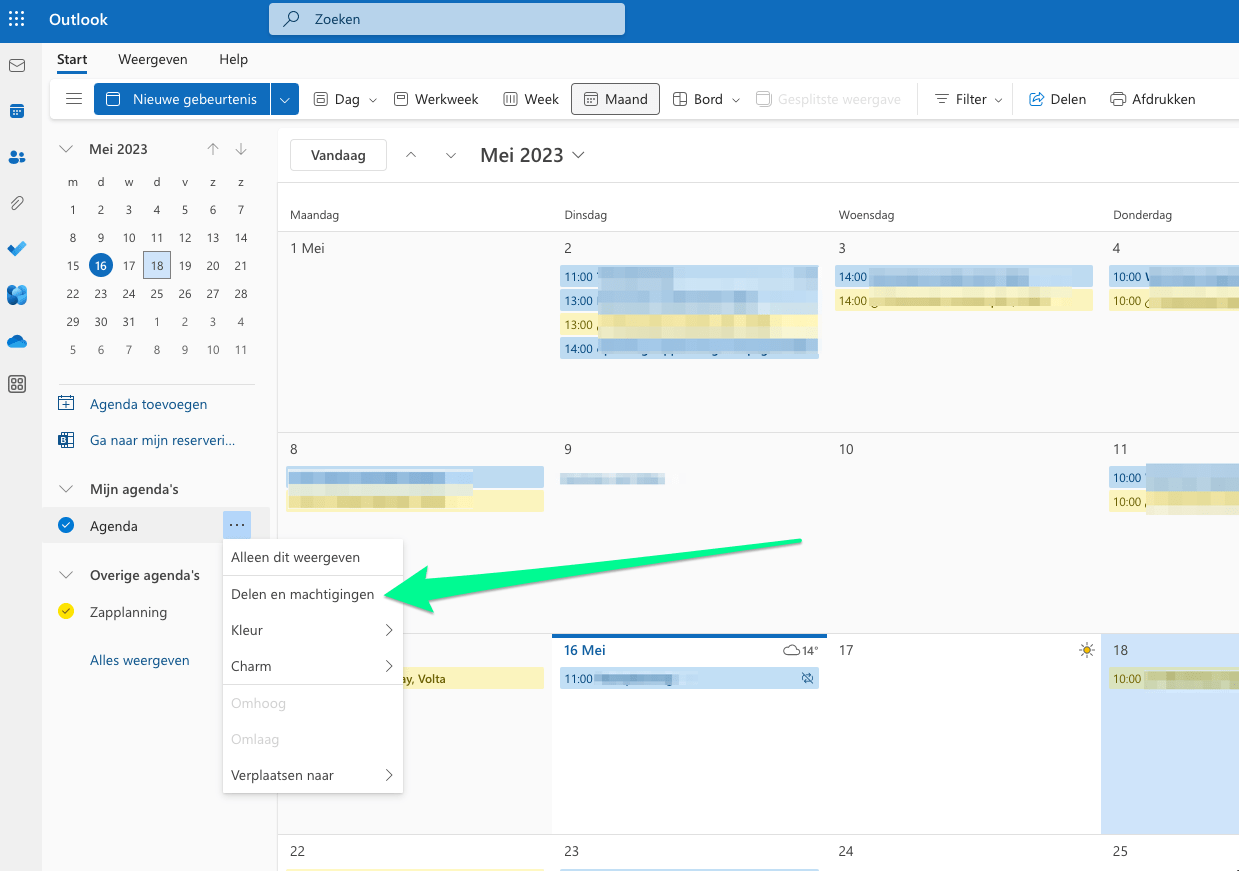Screen dimensions: 1239x871
Task: Switch to Werkweek view
Action: (x=436, y=99)
